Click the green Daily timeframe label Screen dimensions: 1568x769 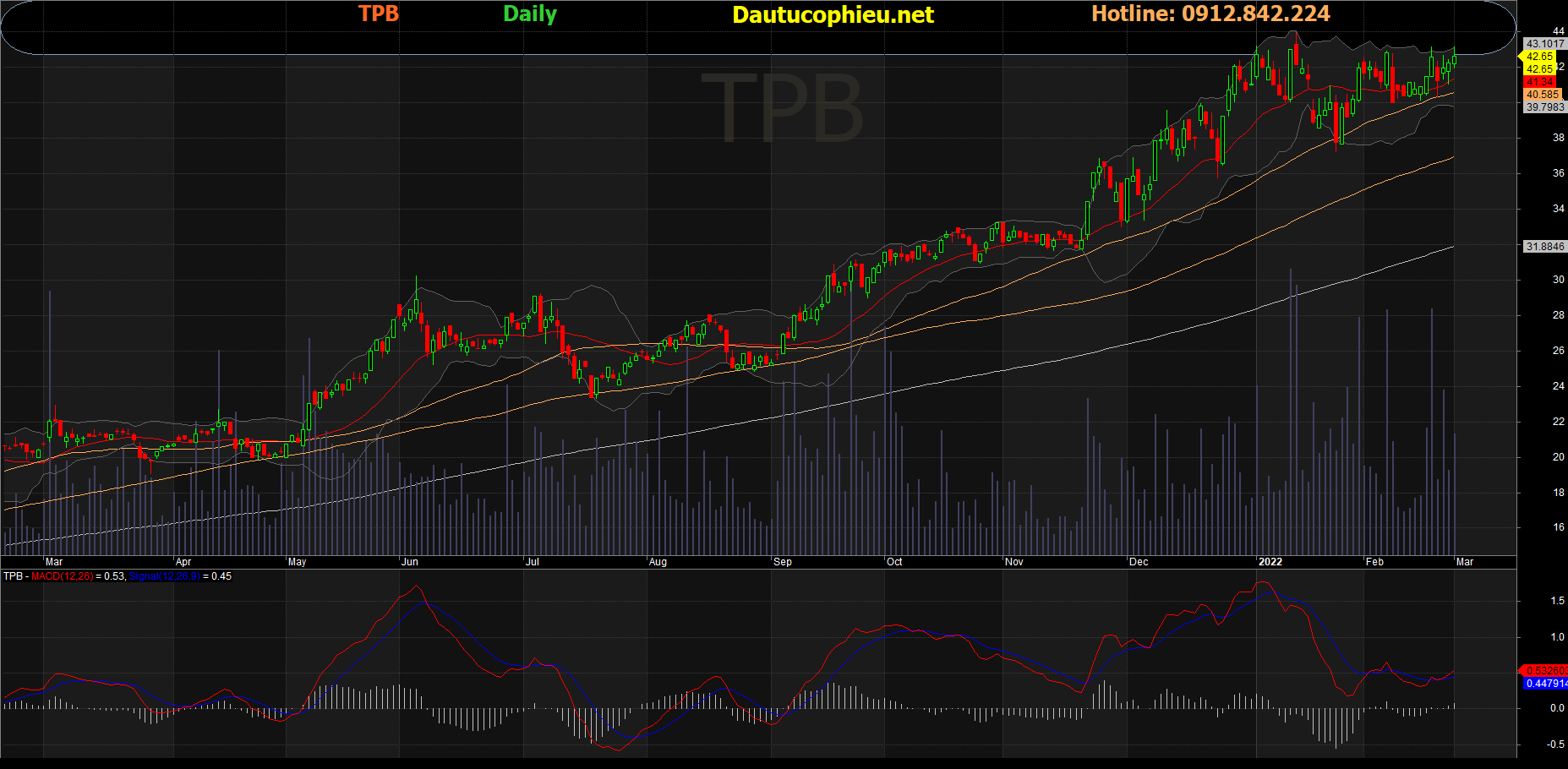click(x=530, y=14)
